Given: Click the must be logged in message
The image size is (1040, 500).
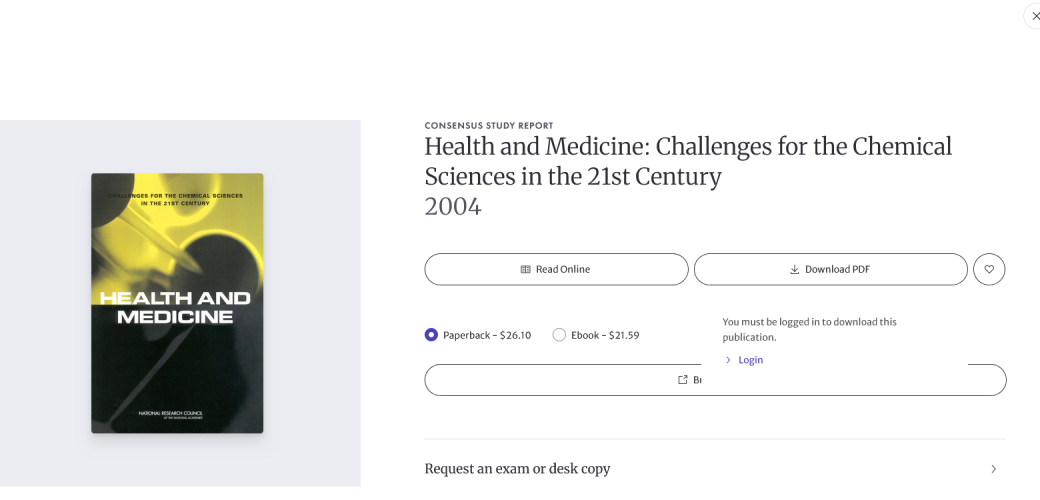Looking at the screenshot, I should [809, 329].
